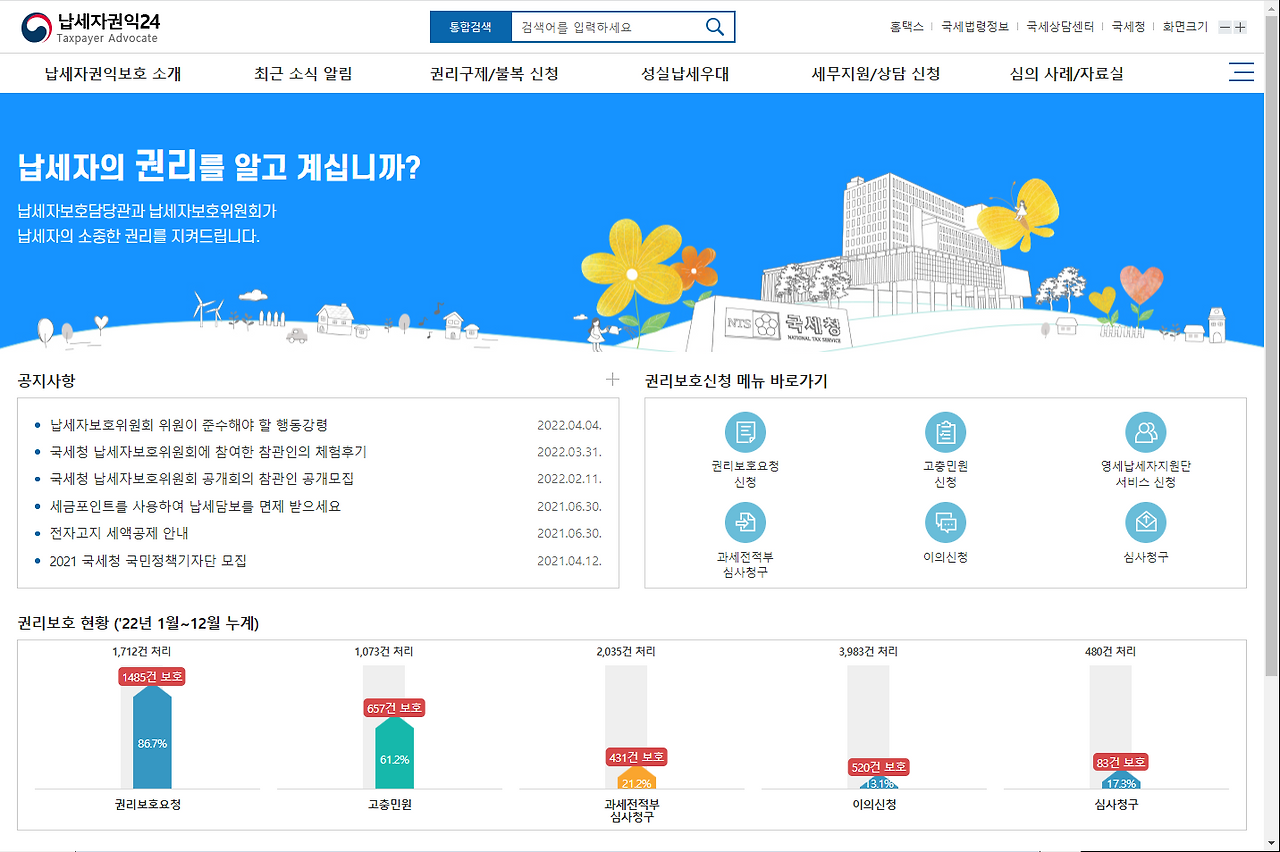Click the 고충민원 신청 clipboard icon
Viewport: 1280px width, 852px height.
pyautogui.click(x=945, y=432)
